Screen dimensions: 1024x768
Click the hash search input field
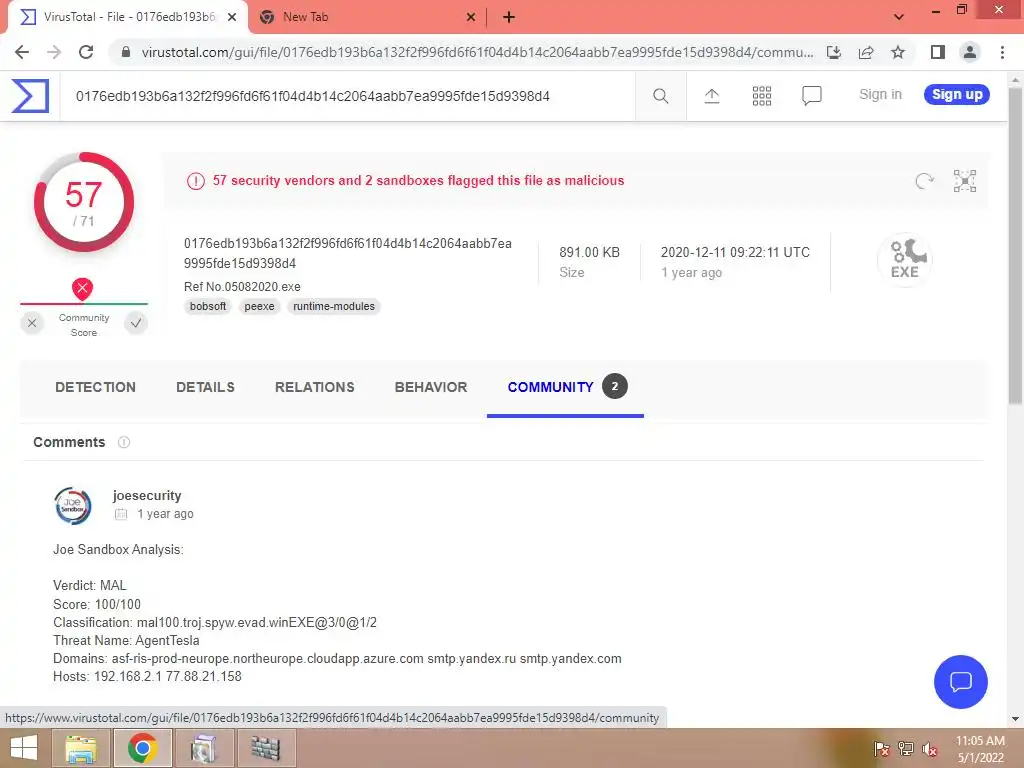(x=347, y=96)
